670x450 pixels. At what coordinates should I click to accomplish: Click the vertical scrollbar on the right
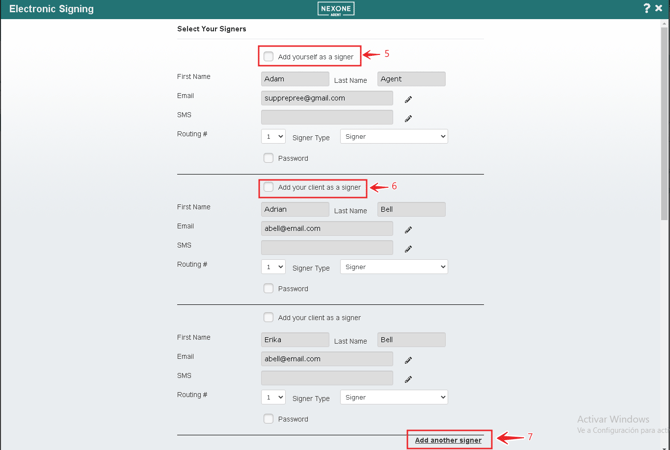pos(664,120)
